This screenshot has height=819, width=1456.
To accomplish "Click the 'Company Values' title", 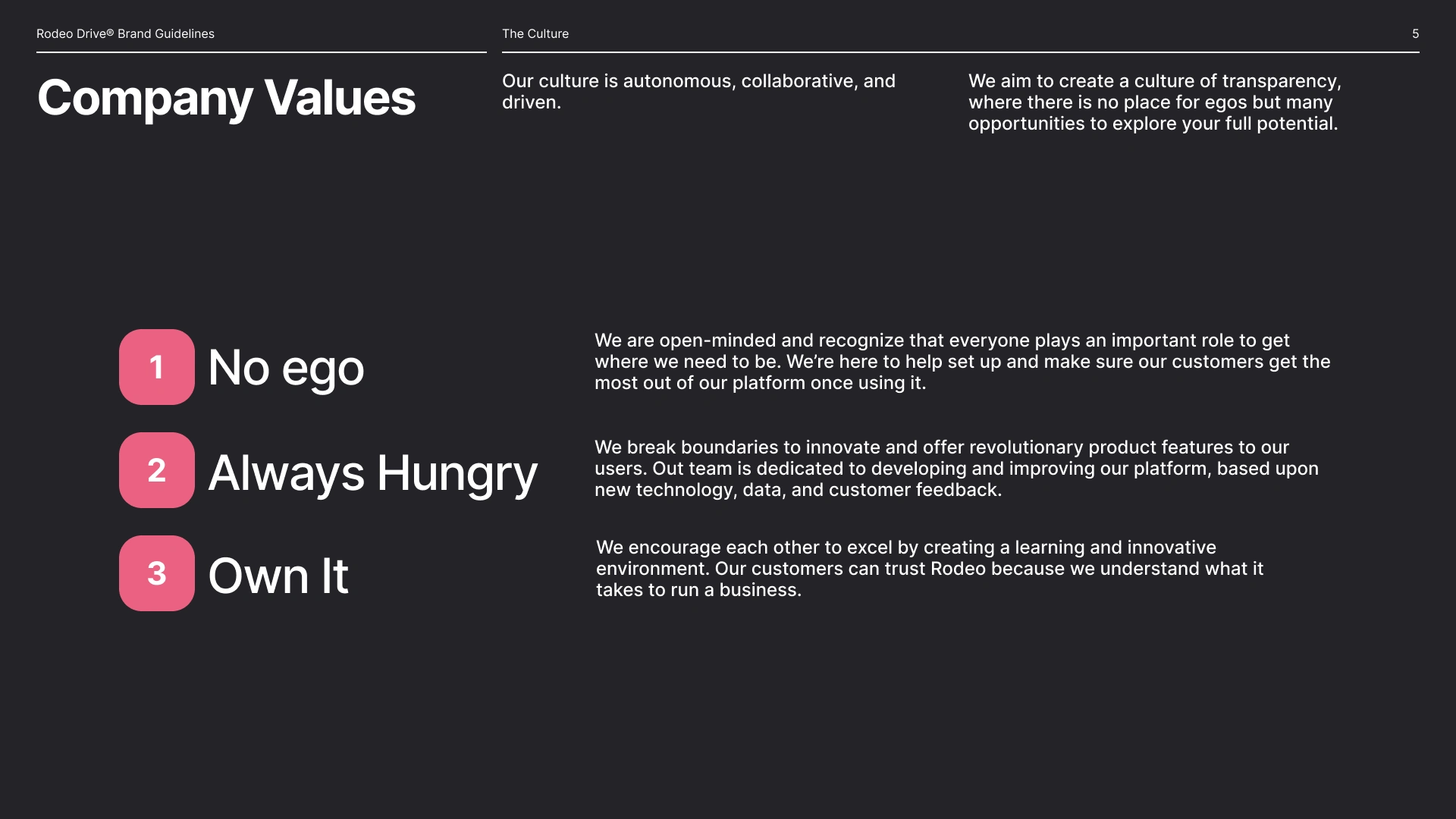I will 226,99.
